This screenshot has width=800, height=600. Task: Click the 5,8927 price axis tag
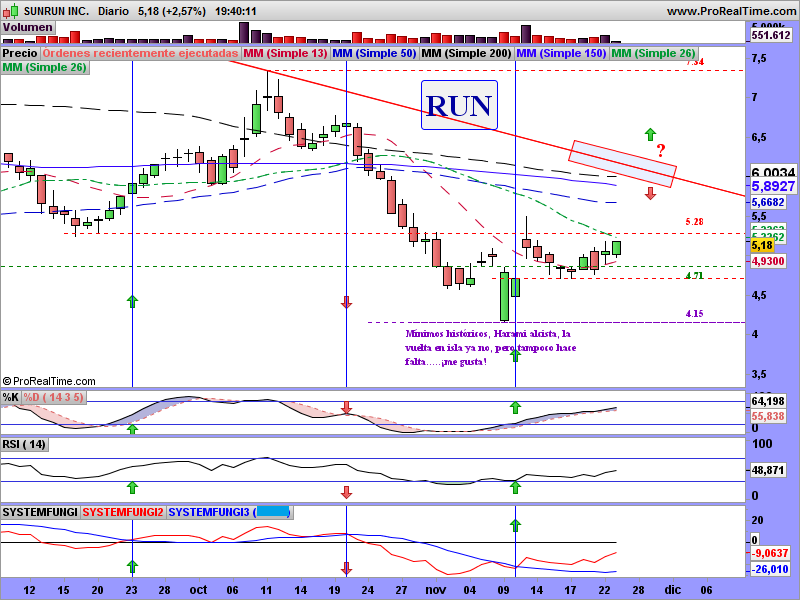(773, 186)
